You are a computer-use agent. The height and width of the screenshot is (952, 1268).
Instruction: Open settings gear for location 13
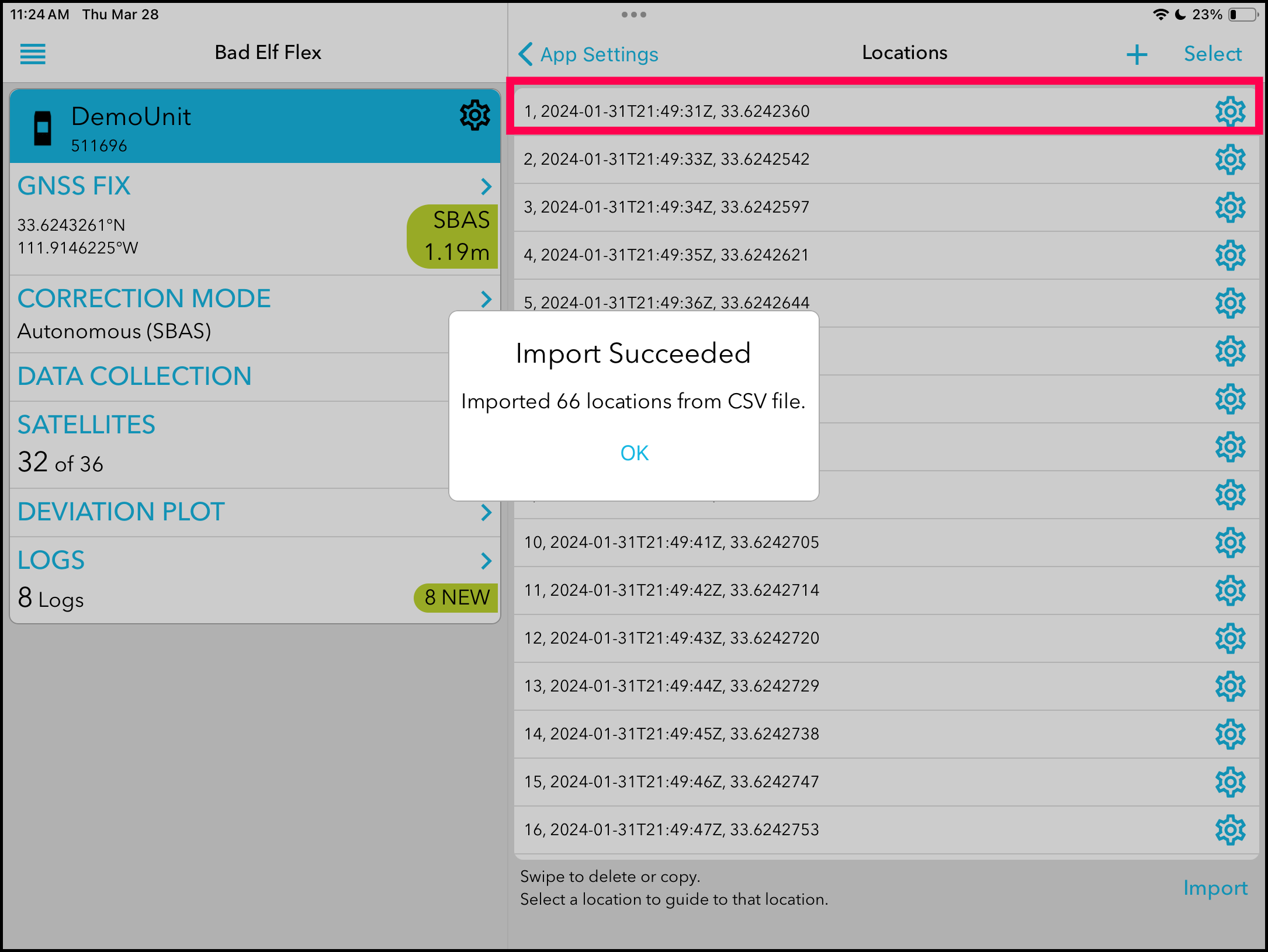(1230, 686)
